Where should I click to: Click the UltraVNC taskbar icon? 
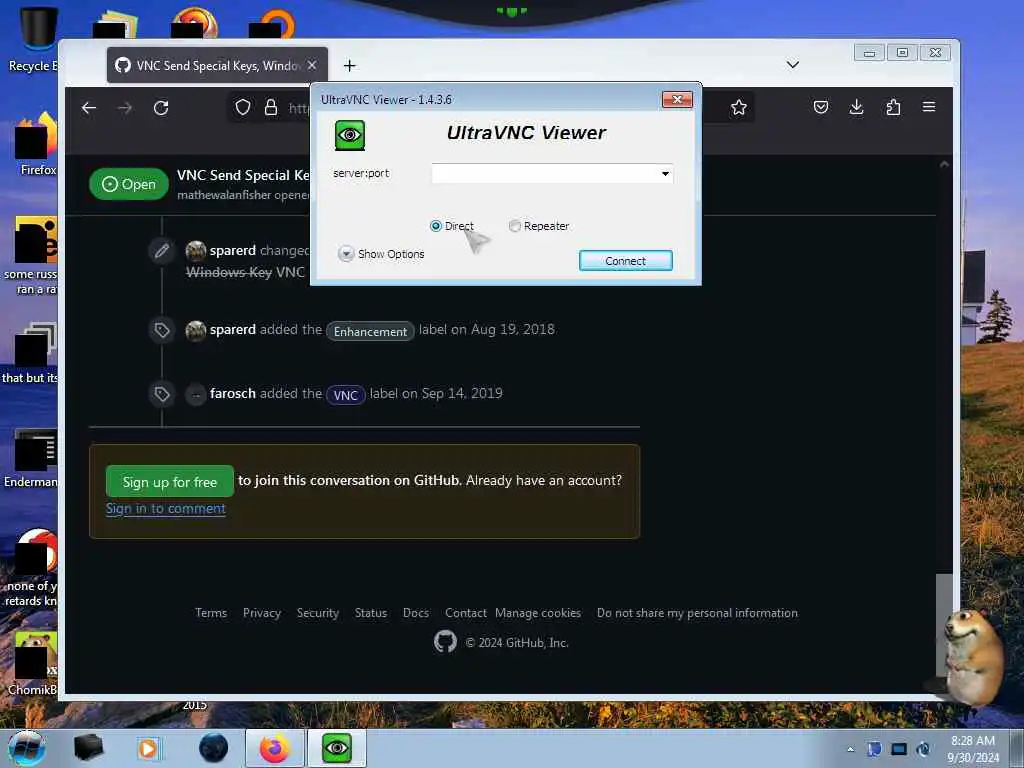(x=337, y=748)
